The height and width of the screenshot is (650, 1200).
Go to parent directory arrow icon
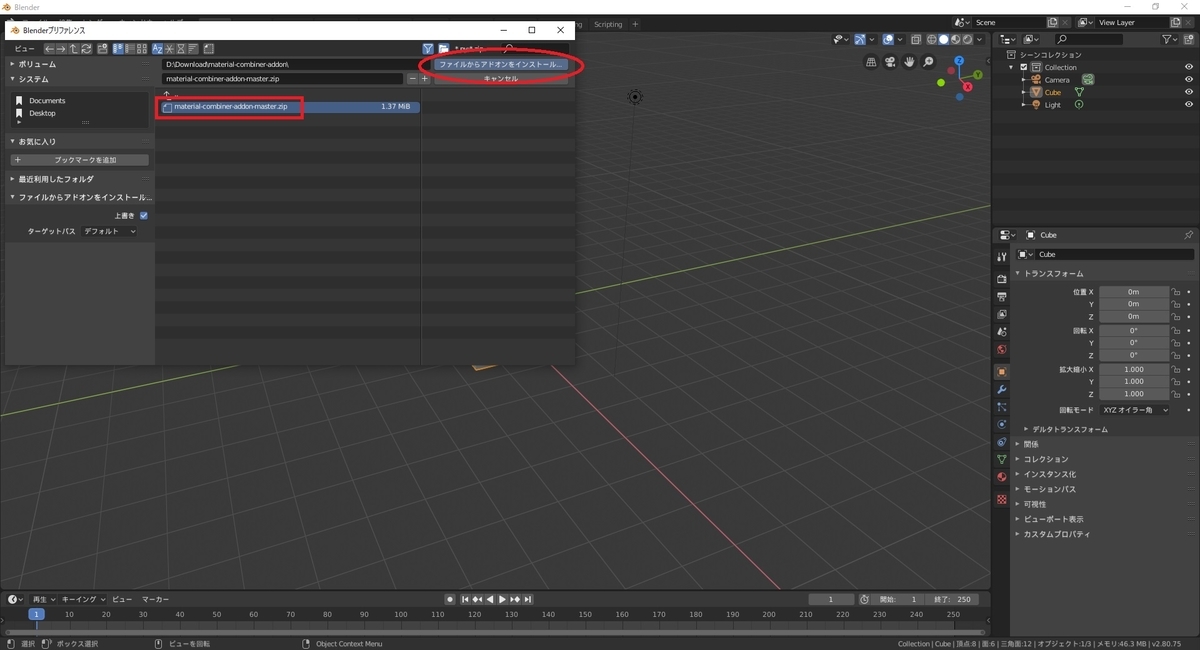tap(74, 48)
